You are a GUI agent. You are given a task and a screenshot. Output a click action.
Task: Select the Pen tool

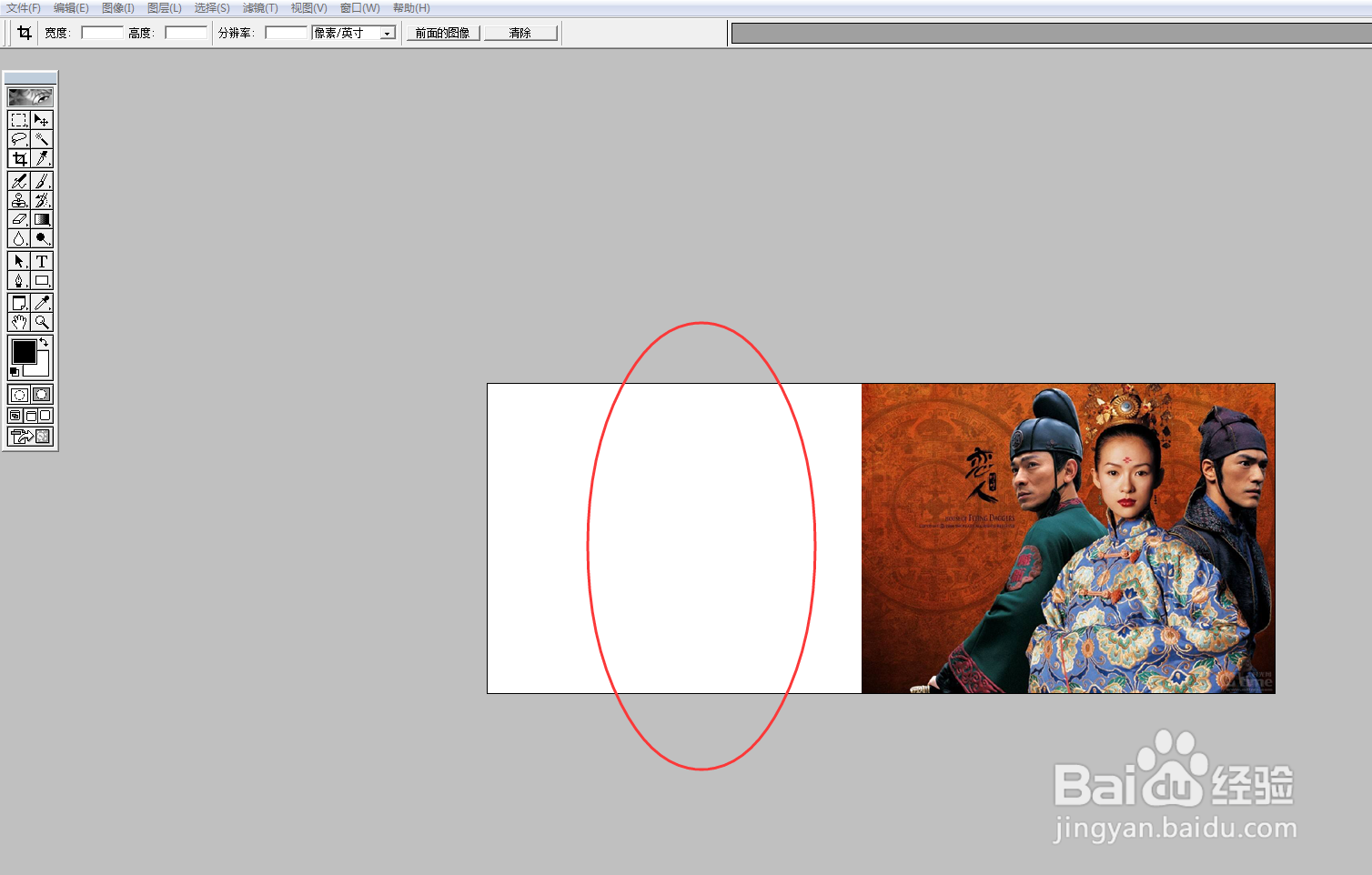(x=19, y=280)
